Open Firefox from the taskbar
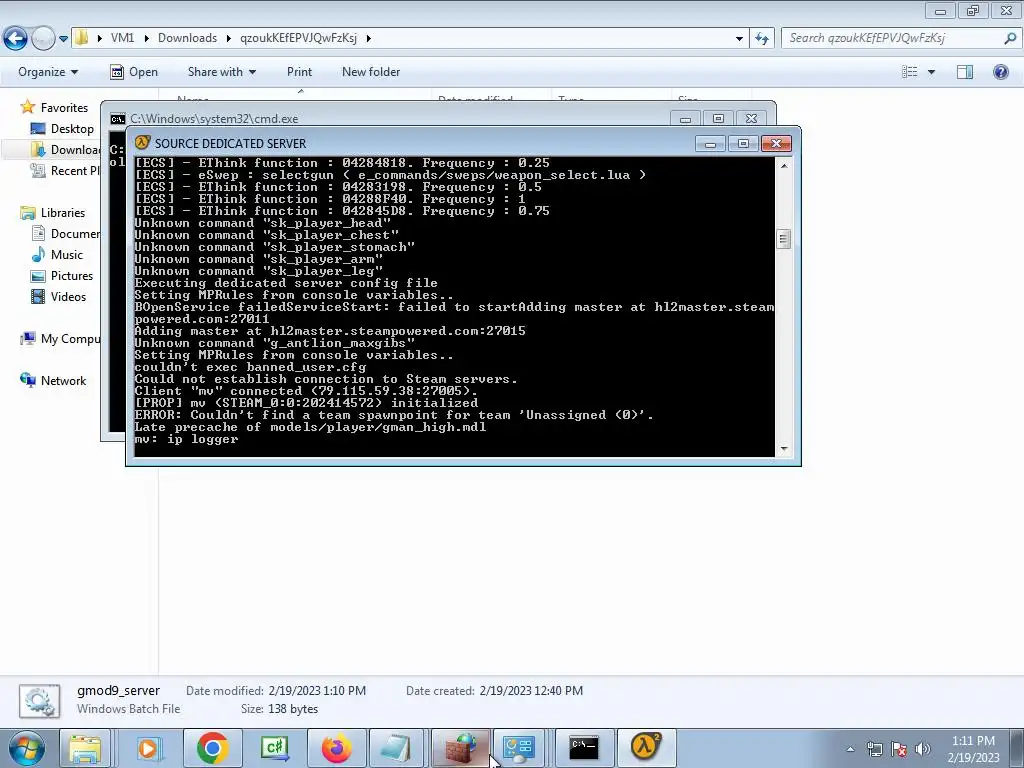The height and width of the screenshot is (768, 1024). pyautogui.click(x=336, y=748)
